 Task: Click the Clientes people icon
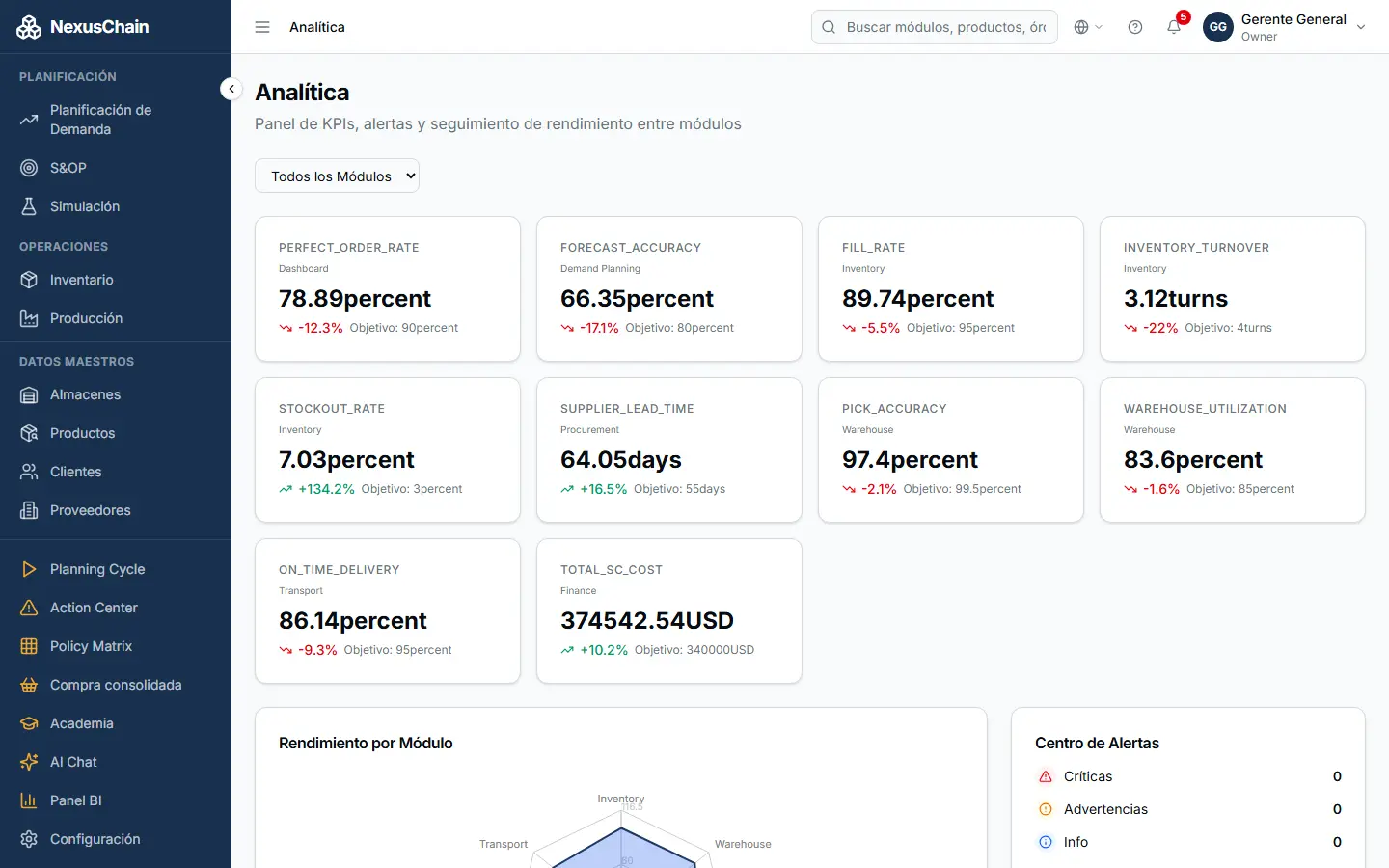(x=29, y=472)
